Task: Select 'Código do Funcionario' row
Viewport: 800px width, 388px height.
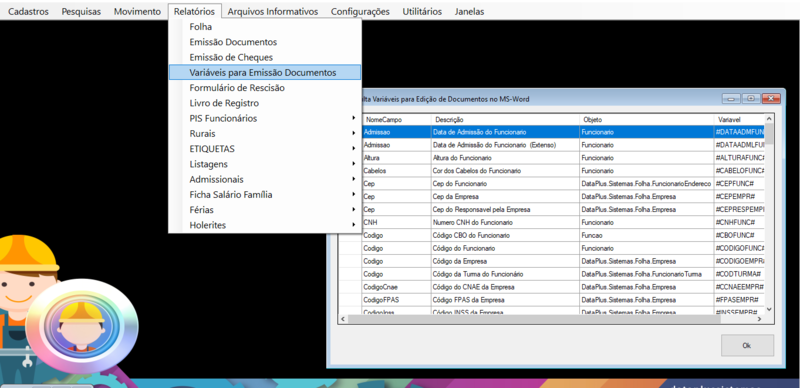Action: [x=552, y=248]
